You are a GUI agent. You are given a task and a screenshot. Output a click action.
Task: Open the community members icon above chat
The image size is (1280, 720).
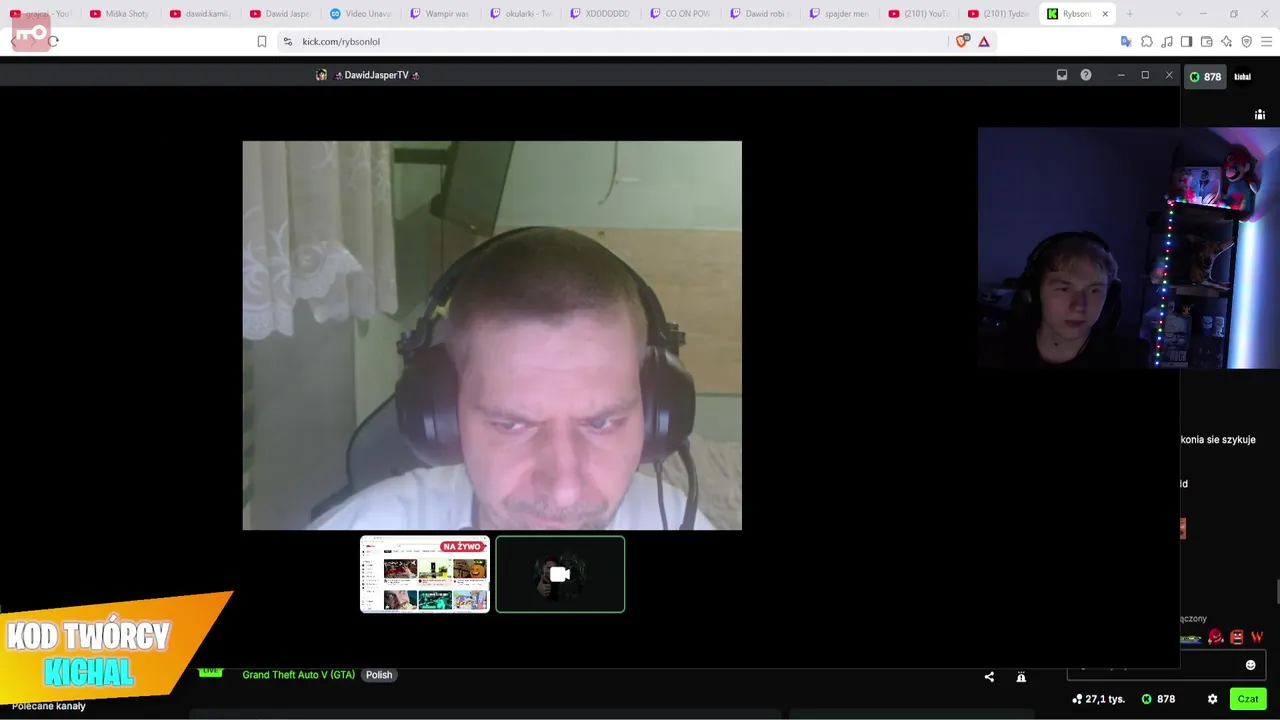click(1260, 114)
